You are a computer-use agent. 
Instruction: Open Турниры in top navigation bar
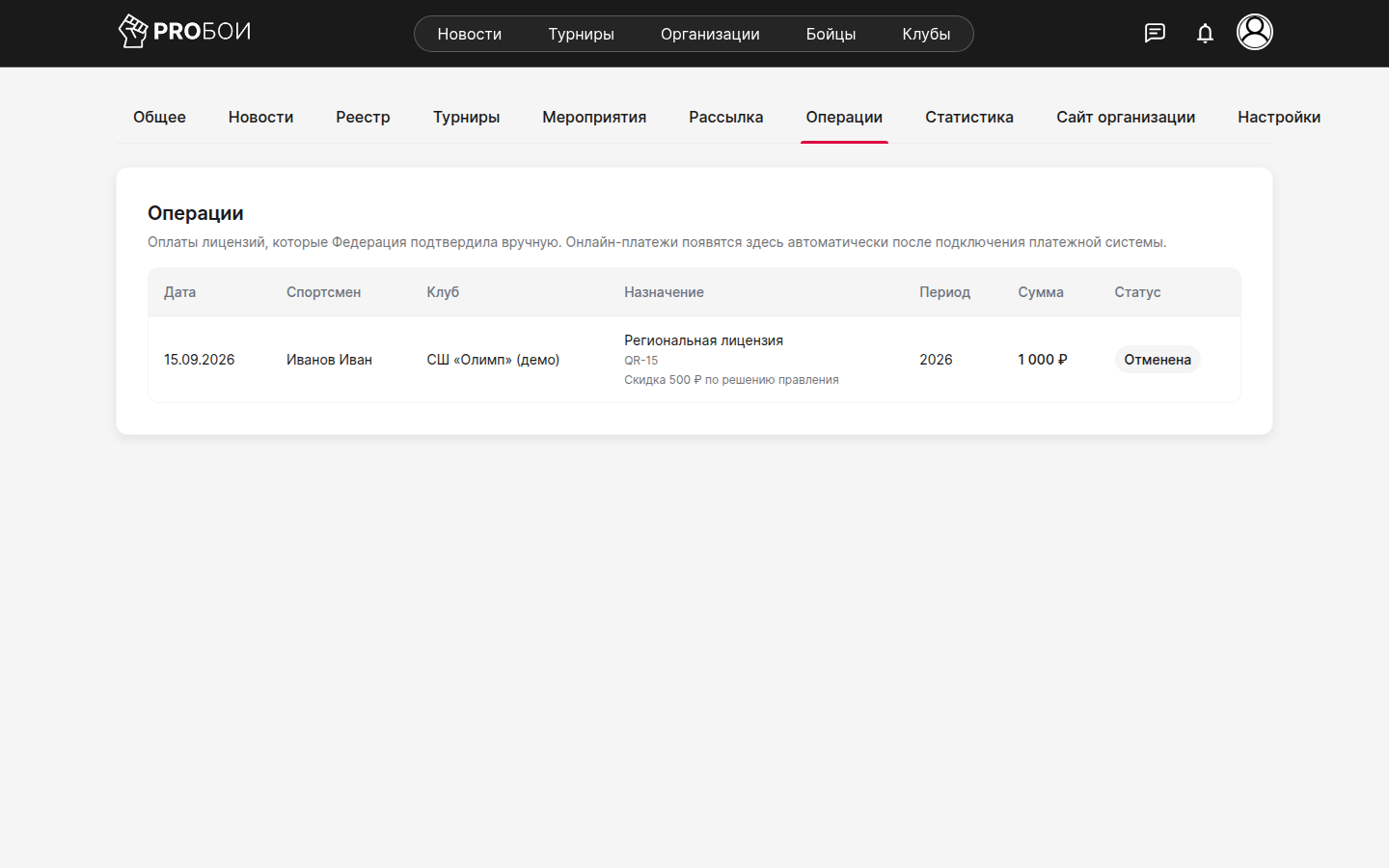point(581,34)
